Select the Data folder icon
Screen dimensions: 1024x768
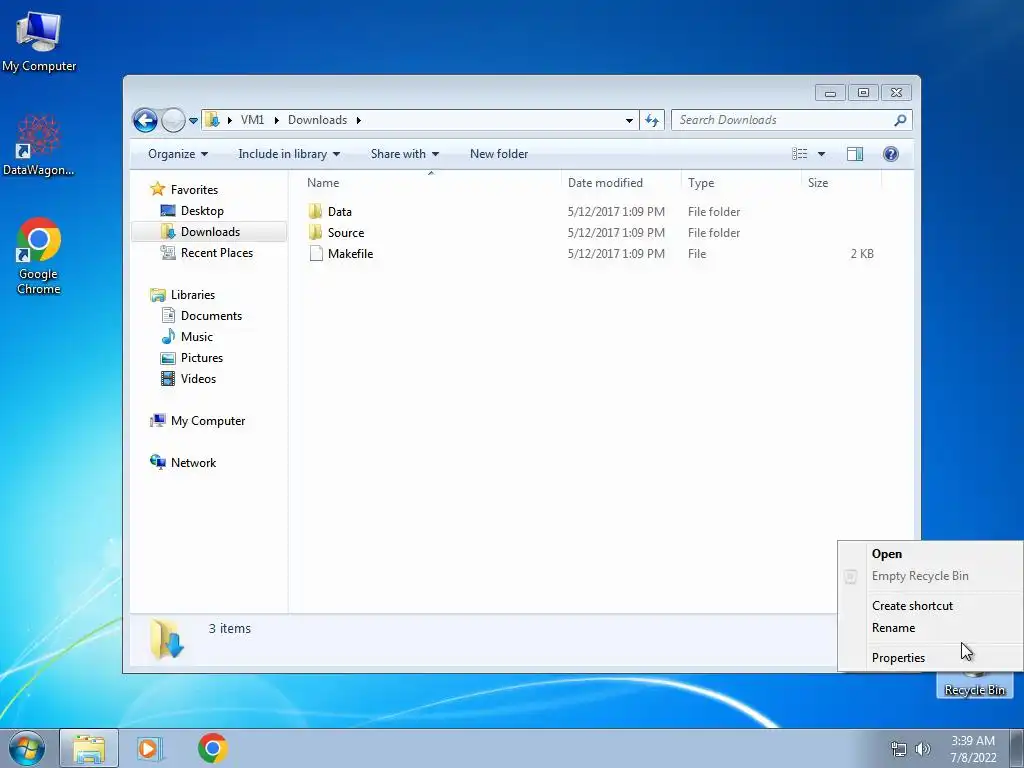coord(315,211)
